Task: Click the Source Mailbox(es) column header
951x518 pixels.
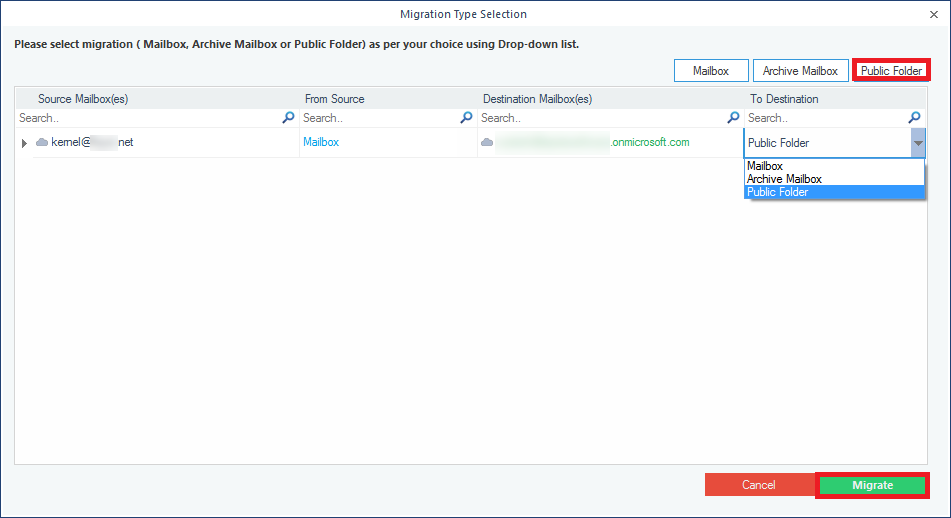Action: pos(83,99)
